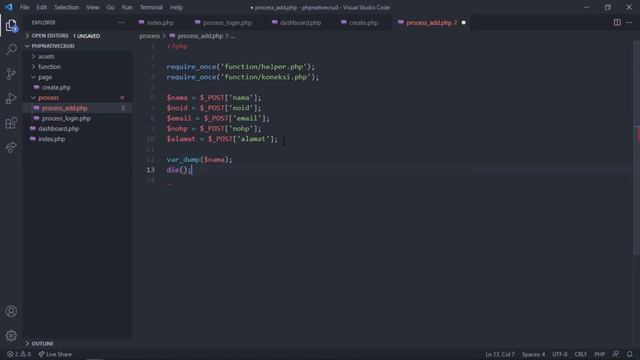Open the View menu

pos(93,7)
